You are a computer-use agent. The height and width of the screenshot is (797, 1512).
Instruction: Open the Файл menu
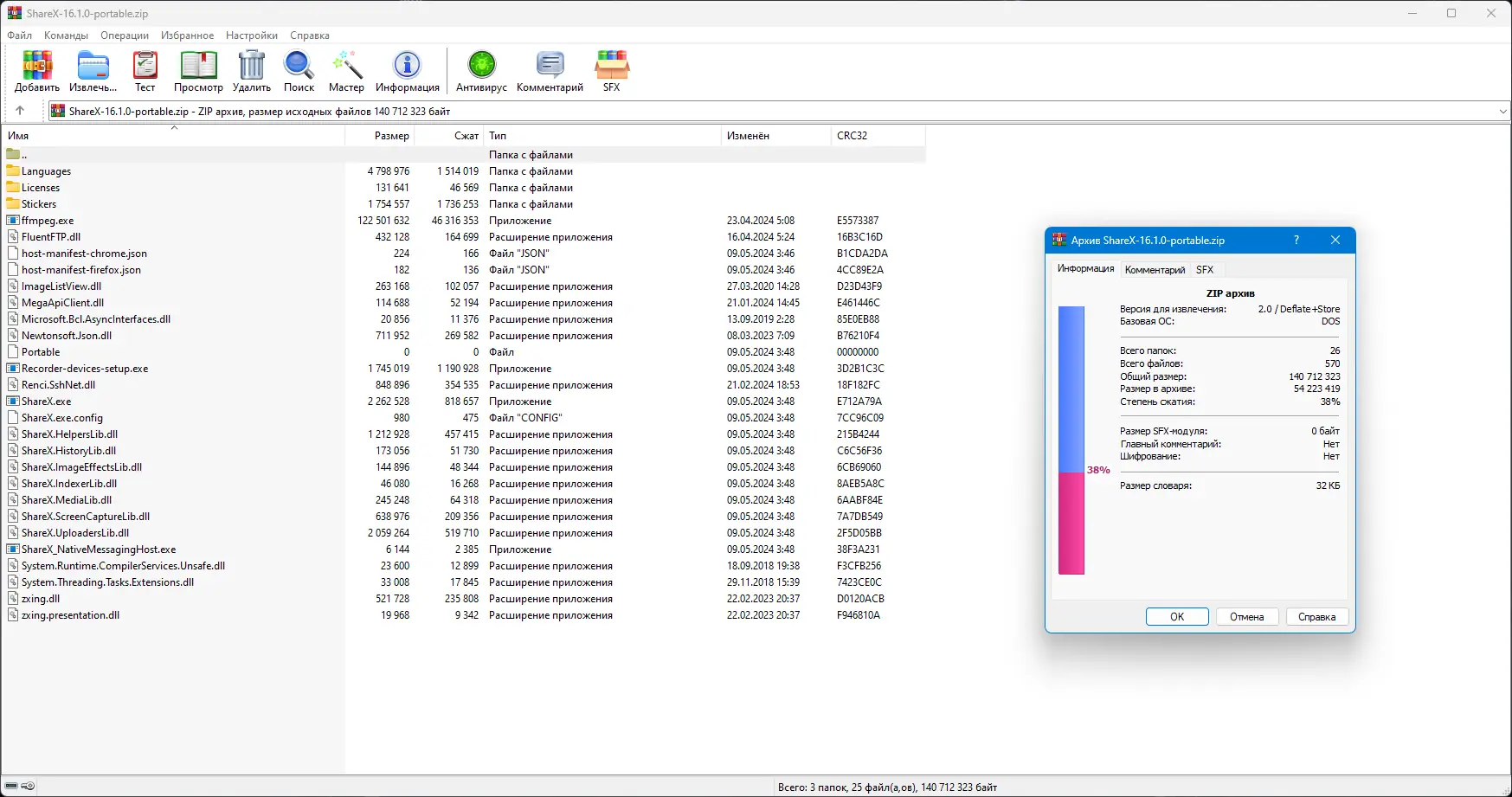click(20, 35)
